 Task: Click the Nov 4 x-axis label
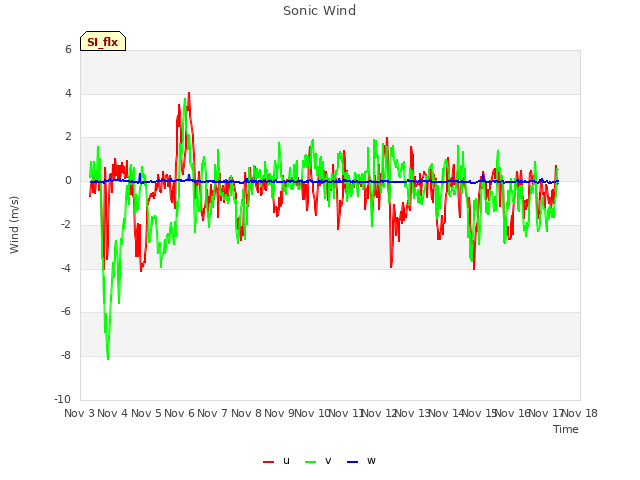pos(113,413)
